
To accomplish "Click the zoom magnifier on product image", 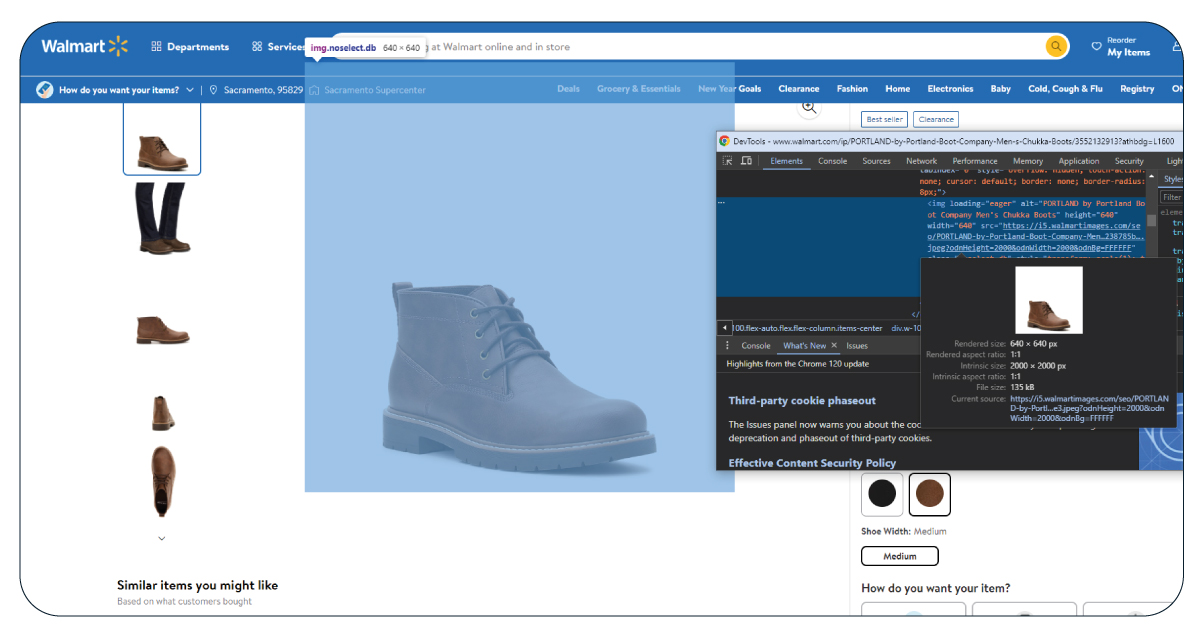I will 809,107.
